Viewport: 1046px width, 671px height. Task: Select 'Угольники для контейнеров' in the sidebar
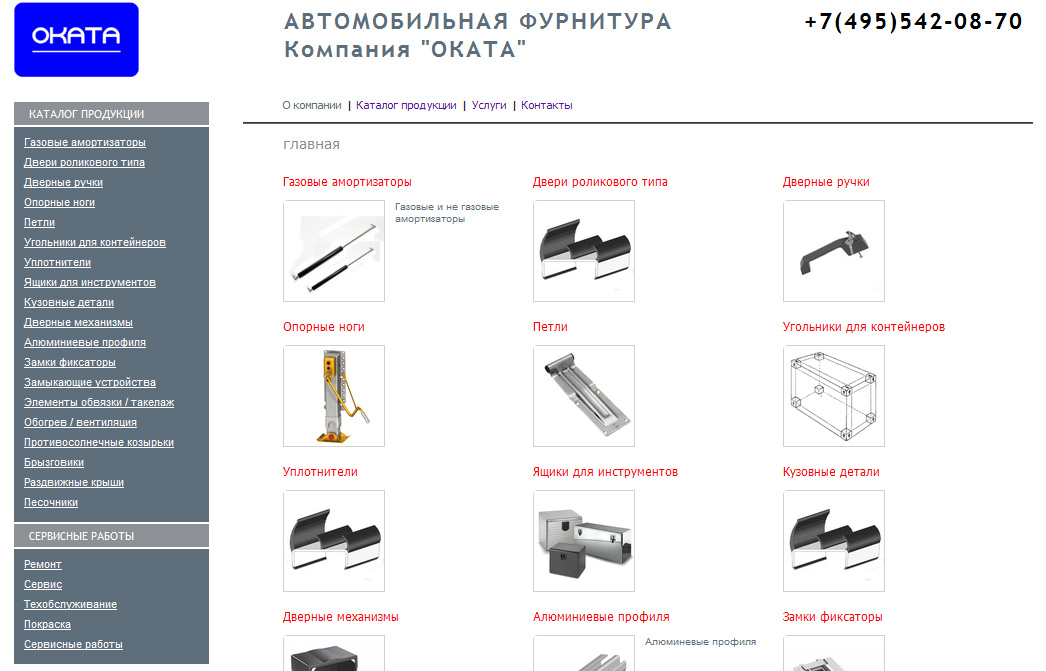pyautogui.click(x=95, y=242)
